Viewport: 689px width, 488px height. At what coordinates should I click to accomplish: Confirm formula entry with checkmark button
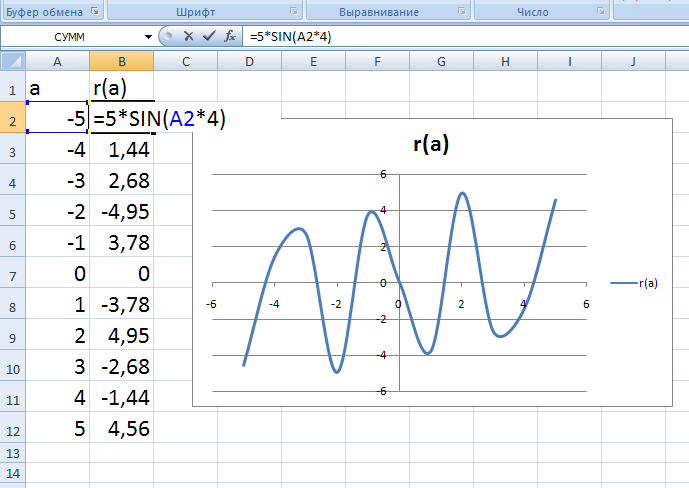click(x=209, y=36)
